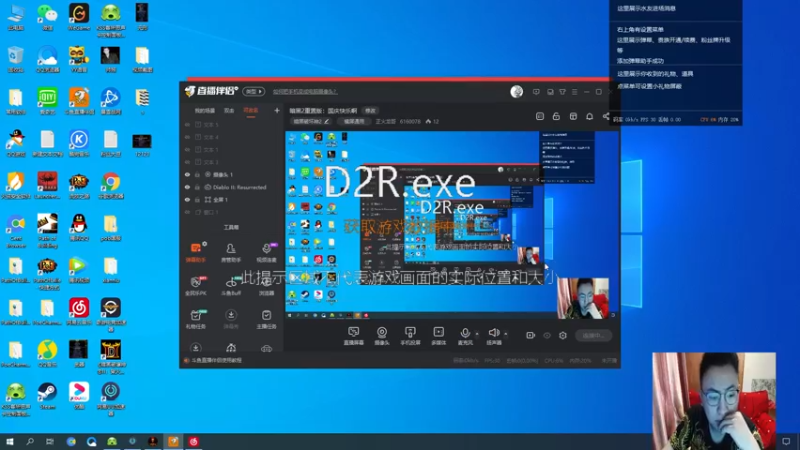Screen dimensions: 800x450
Task: Open the danmaku assistant tool
Action: click(x=196, y=253)
